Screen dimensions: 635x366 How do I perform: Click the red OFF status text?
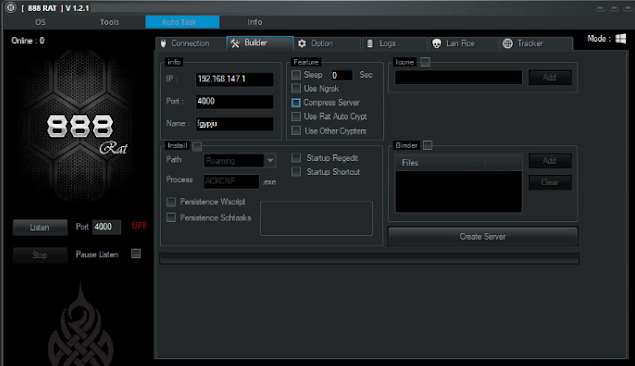tap(139, 226)
